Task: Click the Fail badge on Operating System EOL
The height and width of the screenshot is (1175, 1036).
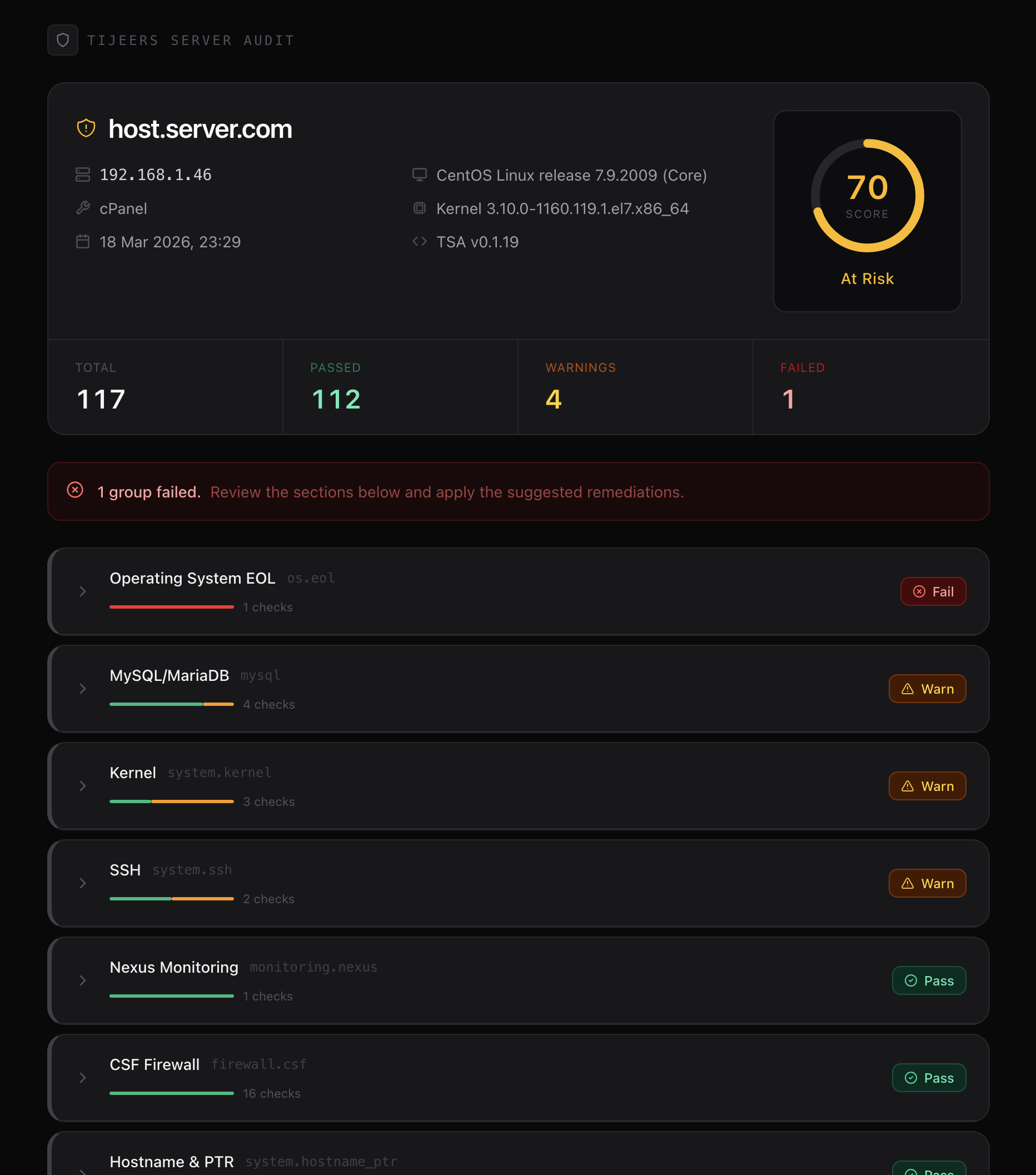Action: tap(933, 591)
